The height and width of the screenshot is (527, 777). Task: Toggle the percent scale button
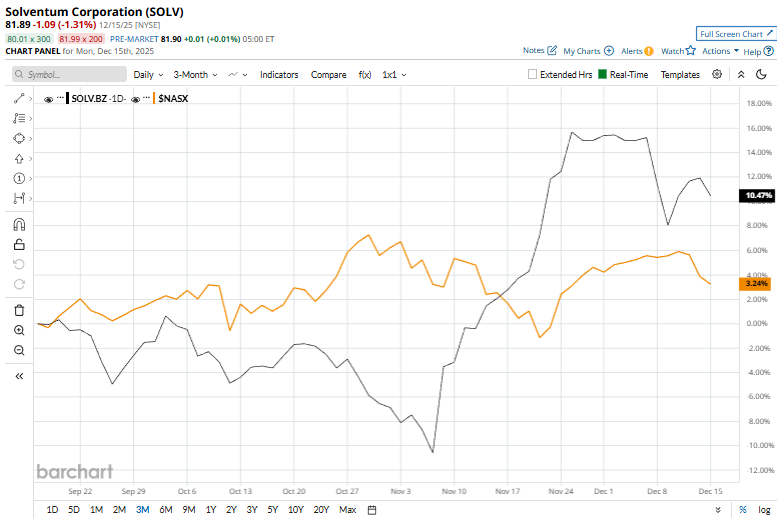coord(743,510)
